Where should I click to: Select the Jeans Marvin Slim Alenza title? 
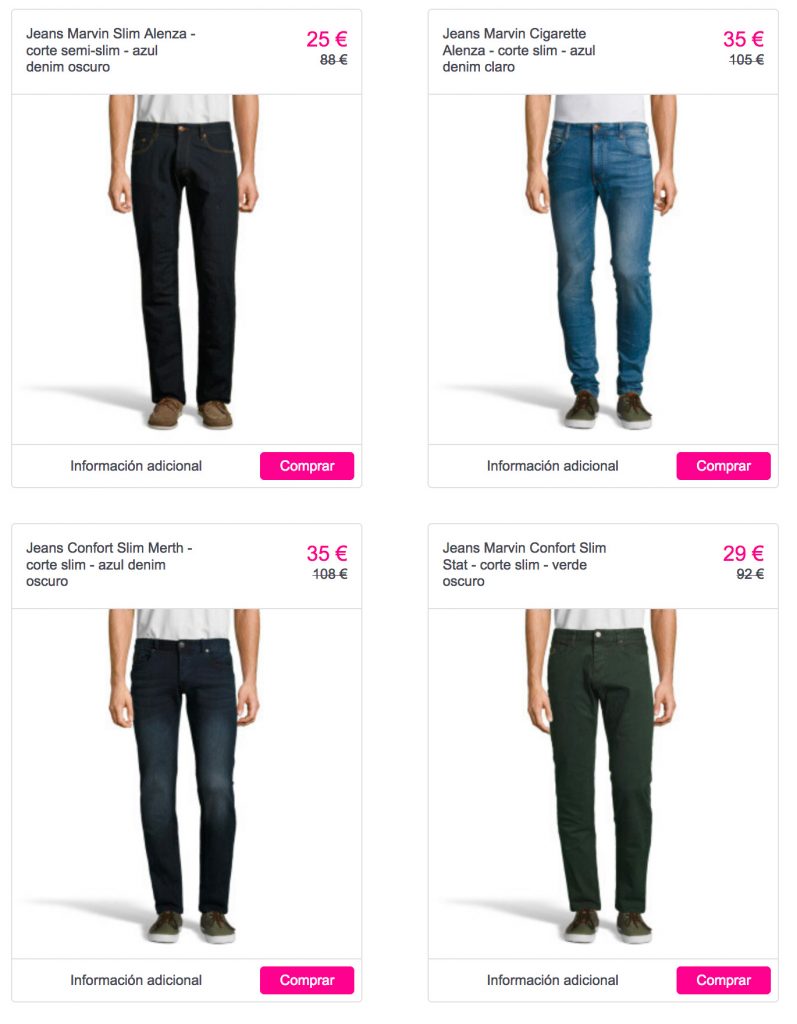110,50
